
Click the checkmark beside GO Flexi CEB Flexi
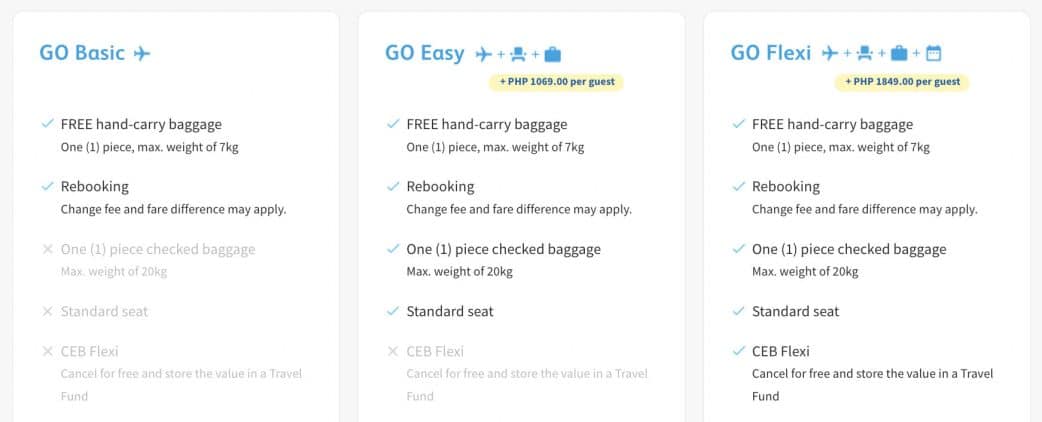tap(738, 351)
